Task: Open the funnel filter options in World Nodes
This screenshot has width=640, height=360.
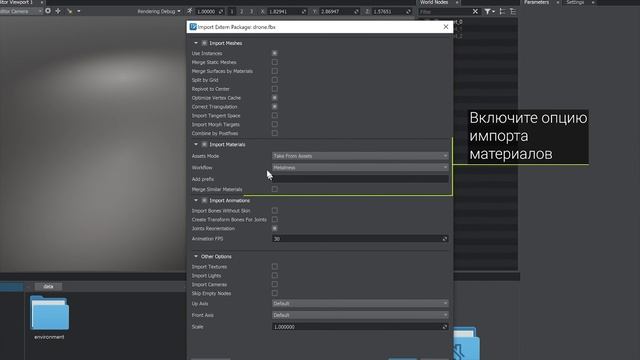Action: click(x=489, y=11)
